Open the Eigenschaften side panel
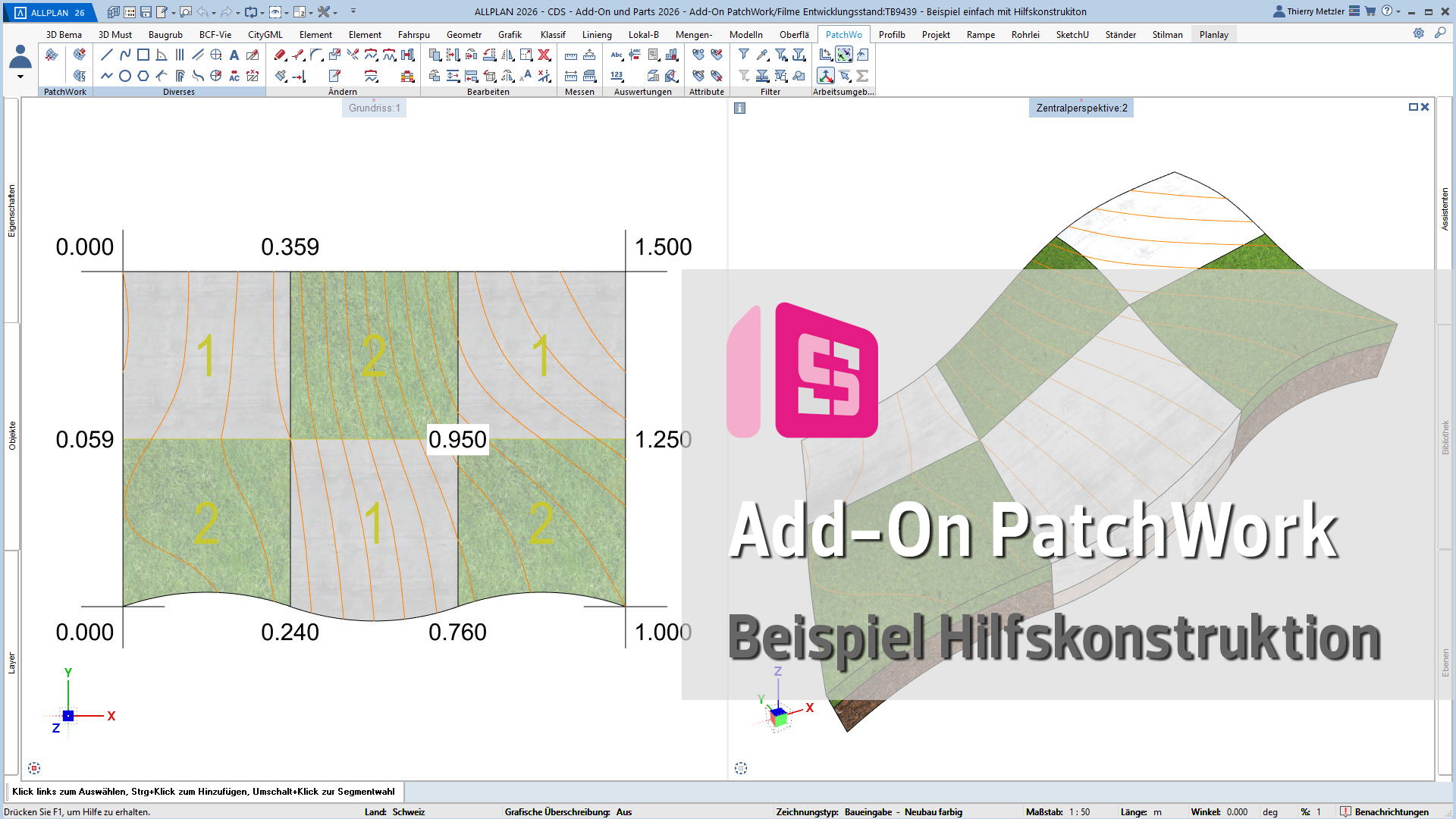This screenshot has height=819, width=1456. pyautogui.click(x=11, y=211)
